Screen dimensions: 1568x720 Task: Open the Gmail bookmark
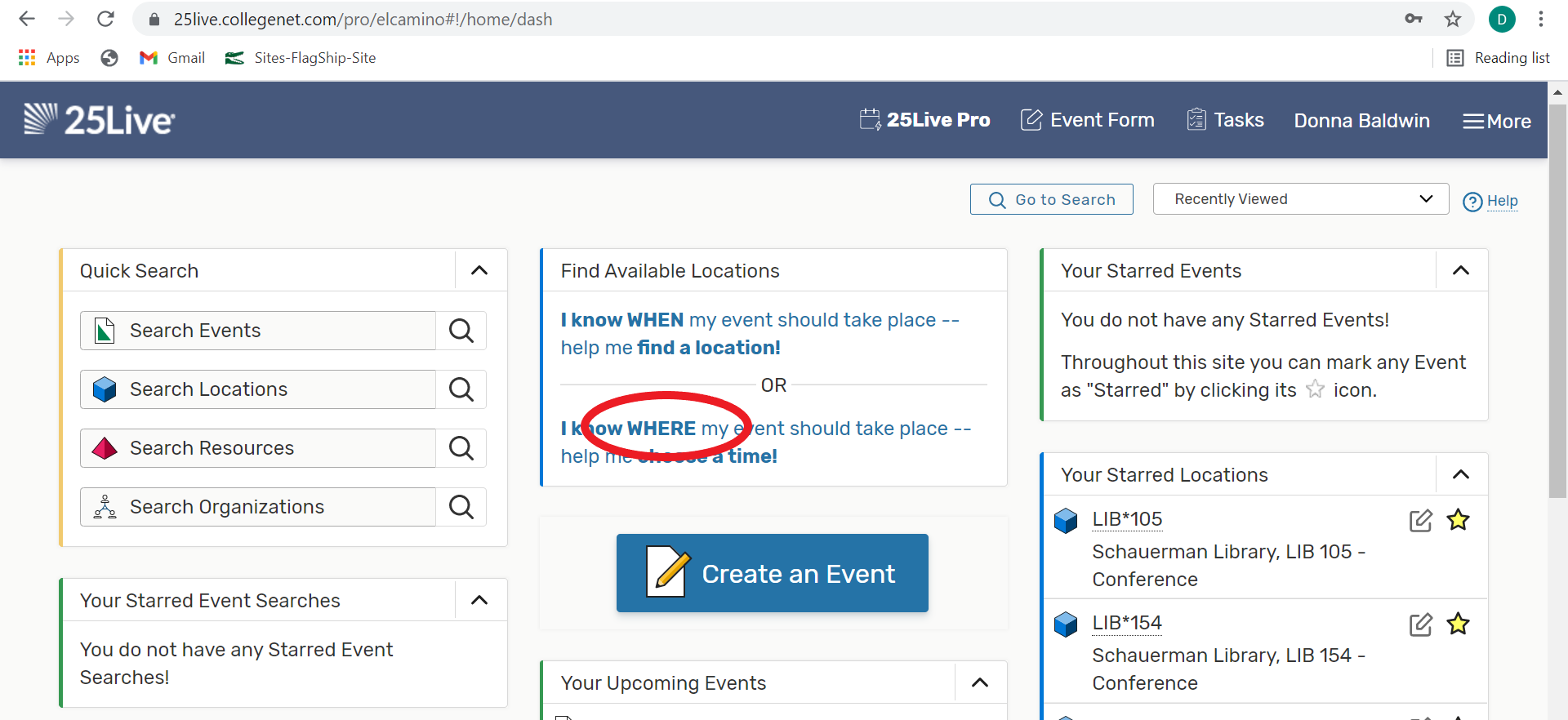click(x=172, y=58)
